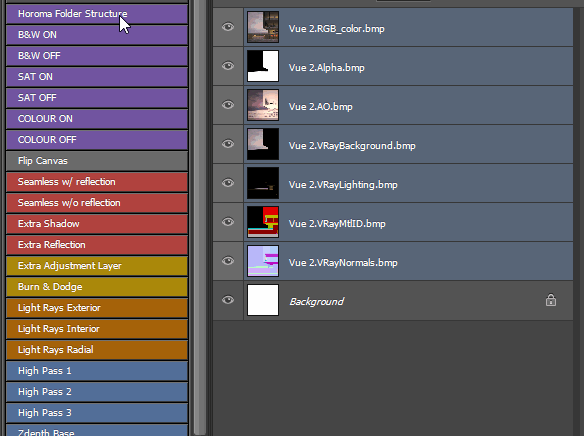
Task: Run the Flip Canvas action
Action: pyautogui.click(x=96, y=161)
